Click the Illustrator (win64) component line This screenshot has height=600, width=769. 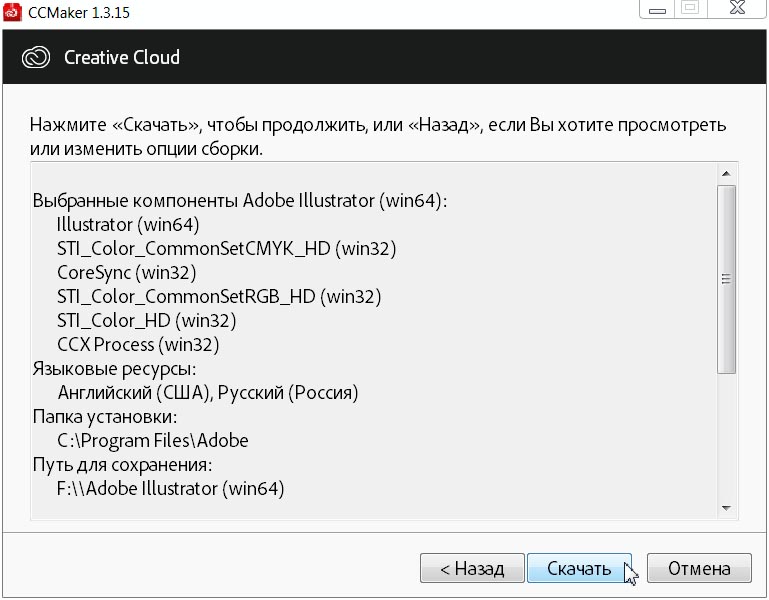click(x=128, y=224)
